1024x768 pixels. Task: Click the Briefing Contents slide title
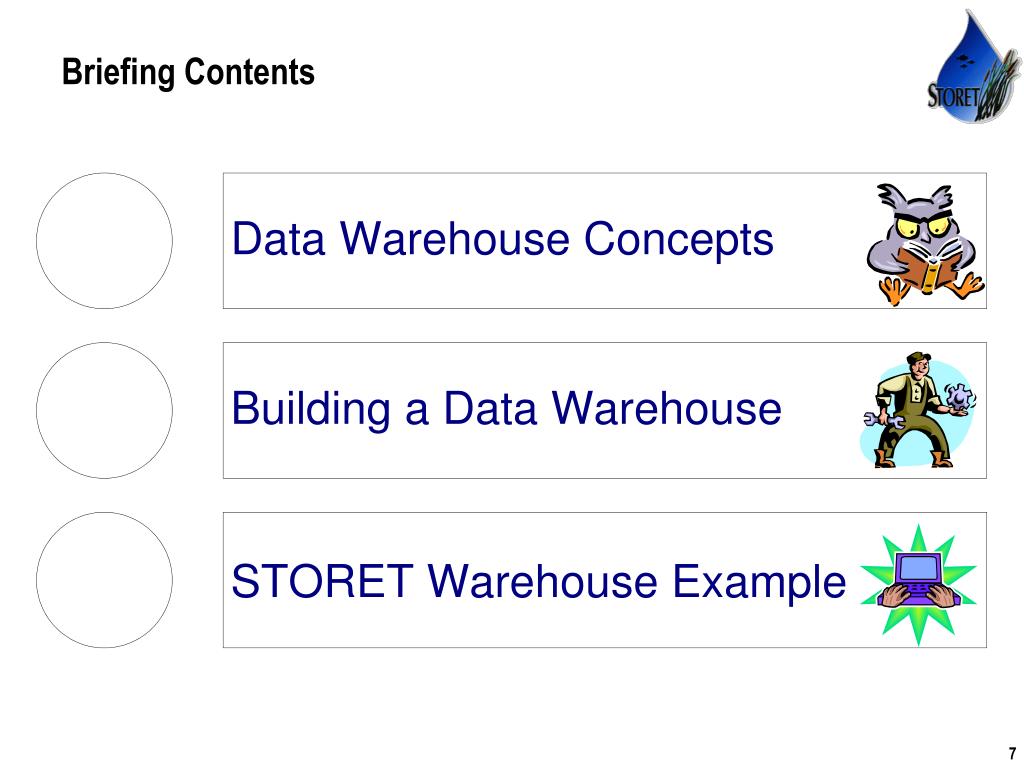coord(188,72)
